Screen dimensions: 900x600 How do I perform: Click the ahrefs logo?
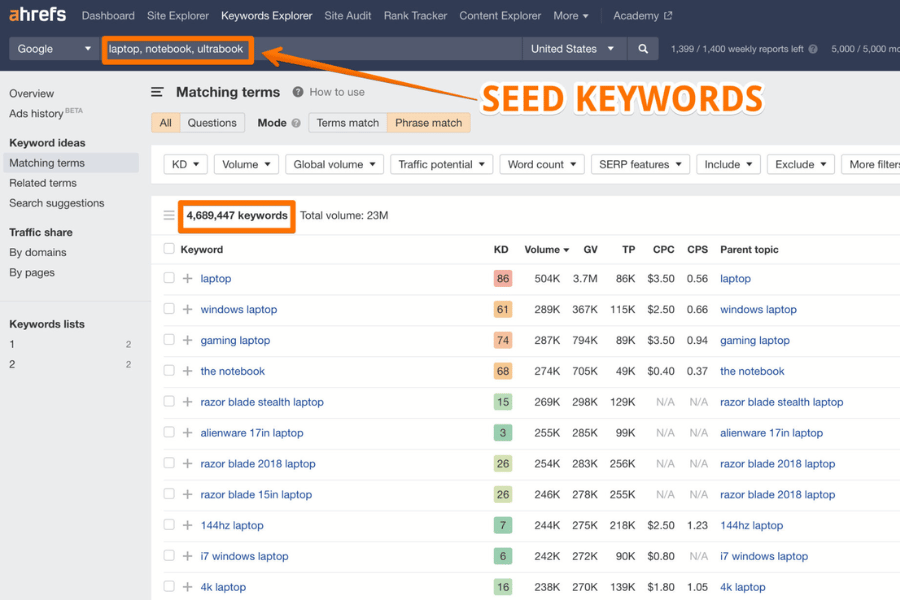37,14
